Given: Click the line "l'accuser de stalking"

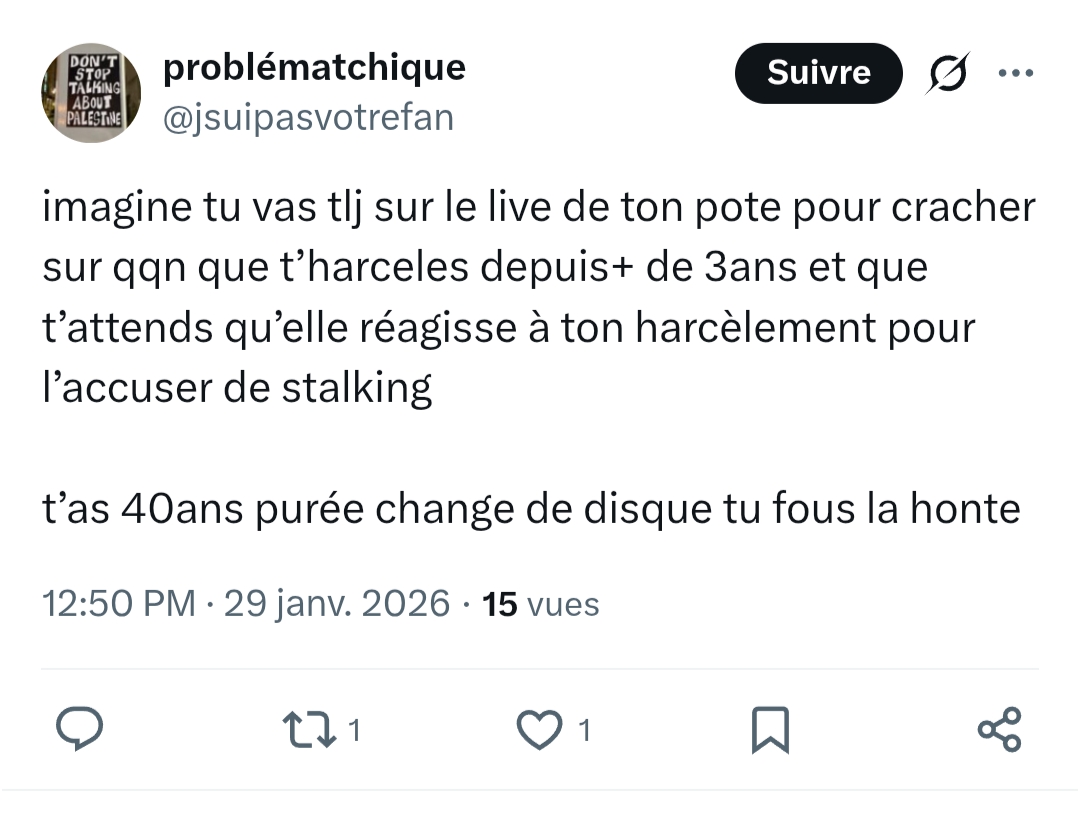Looking at the screenshot, I should pos(237,388).
